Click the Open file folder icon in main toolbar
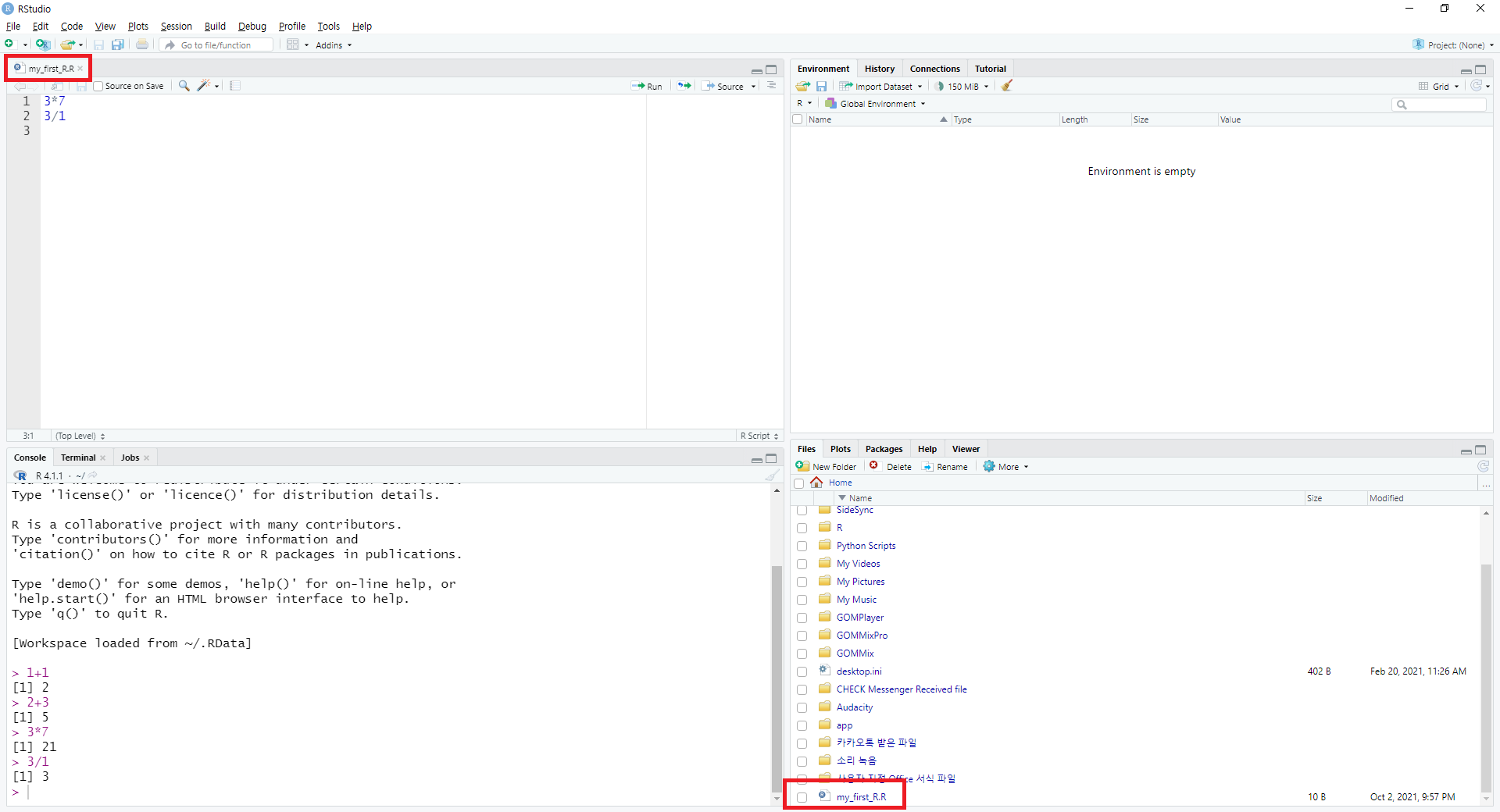 68,45
